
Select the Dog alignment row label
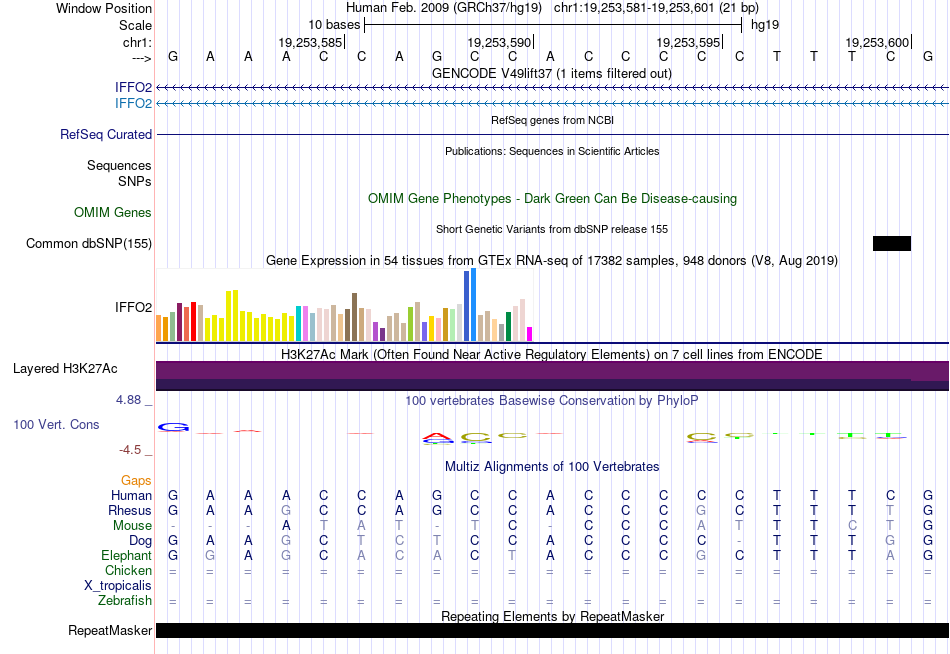140,541
